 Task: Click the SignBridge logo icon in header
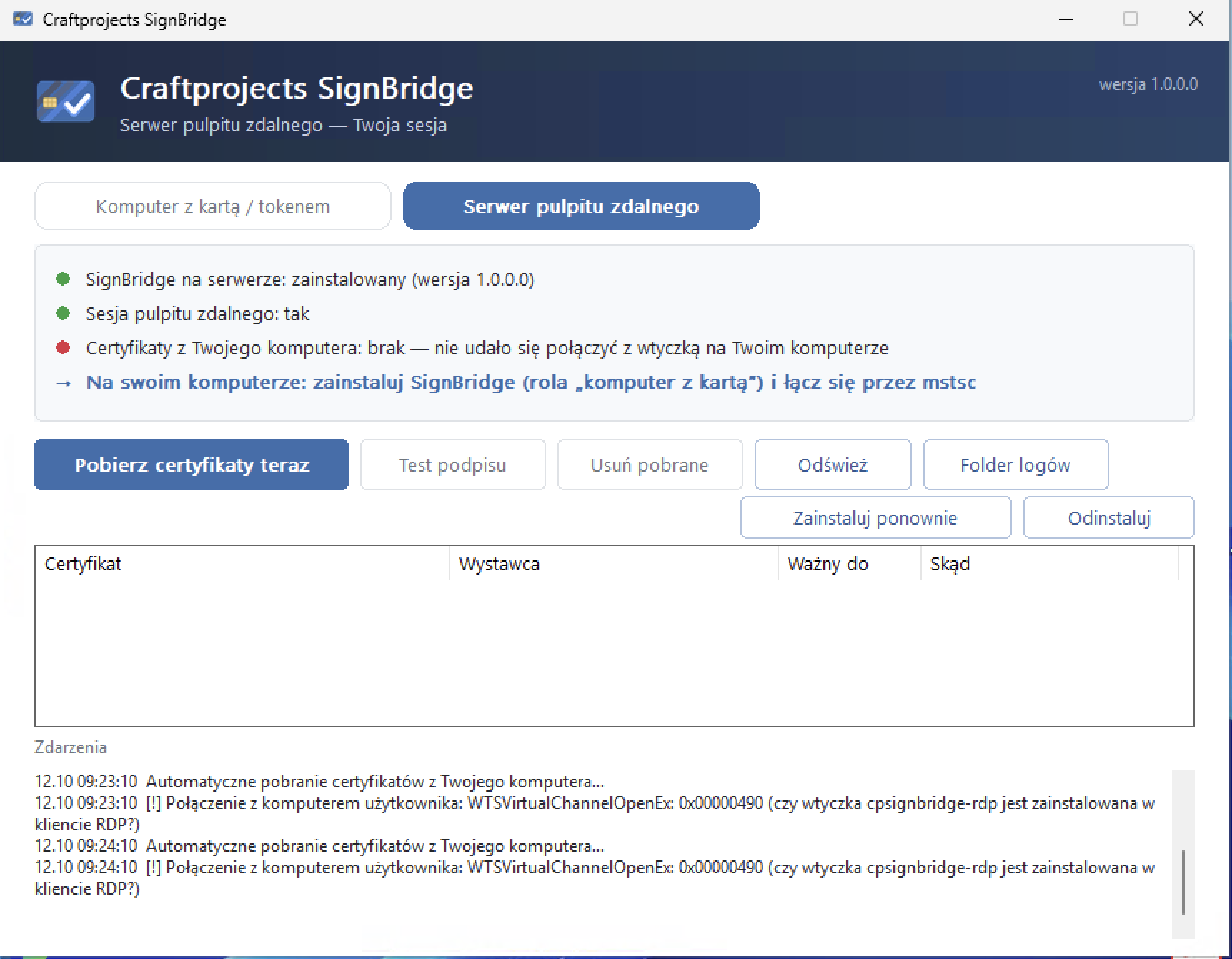(66, 101)
